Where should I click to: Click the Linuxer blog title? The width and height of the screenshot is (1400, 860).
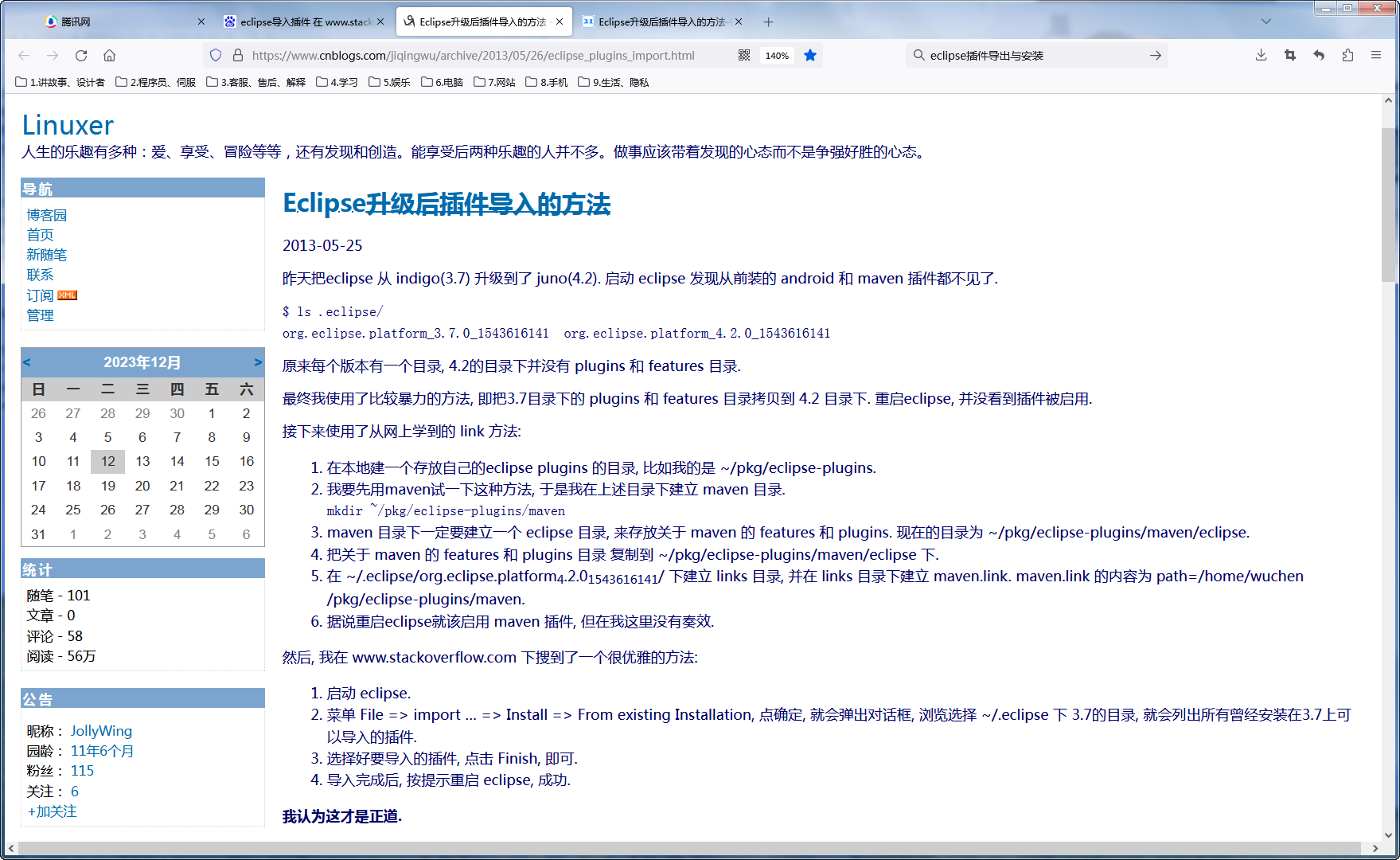pos(68,125)
